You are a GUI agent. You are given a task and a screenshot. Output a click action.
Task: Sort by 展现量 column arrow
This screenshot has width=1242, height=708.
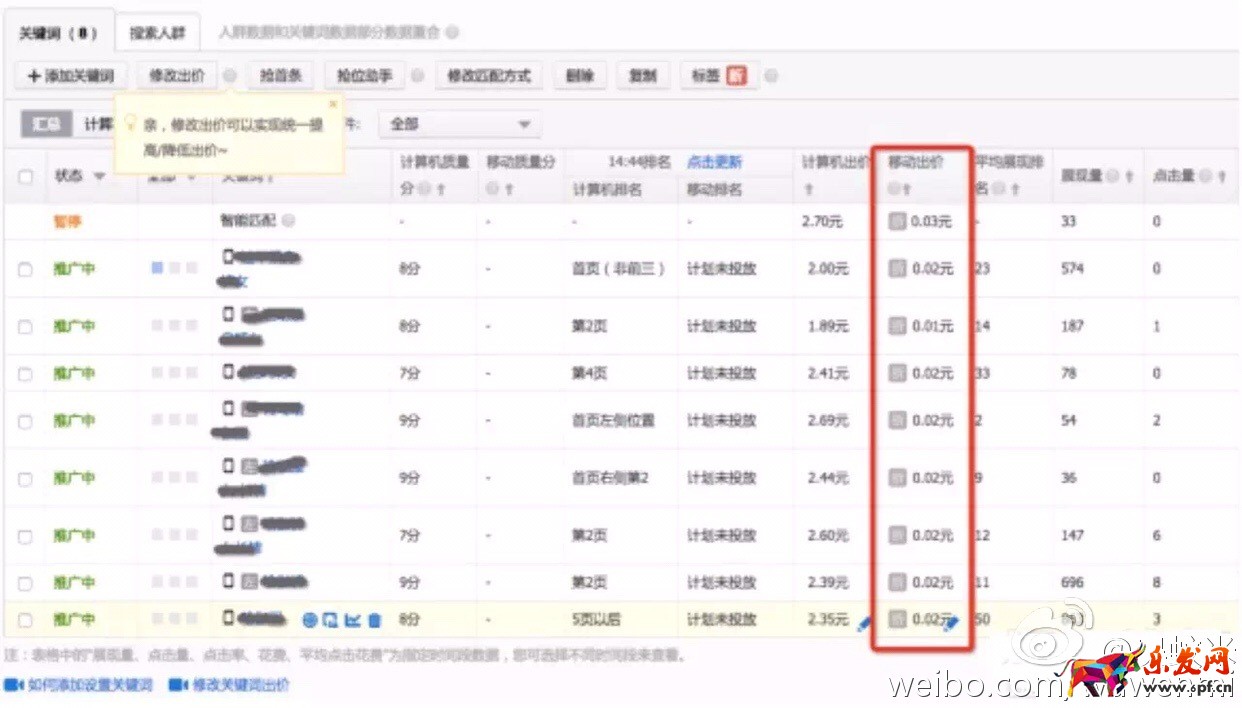point(1129,176)
